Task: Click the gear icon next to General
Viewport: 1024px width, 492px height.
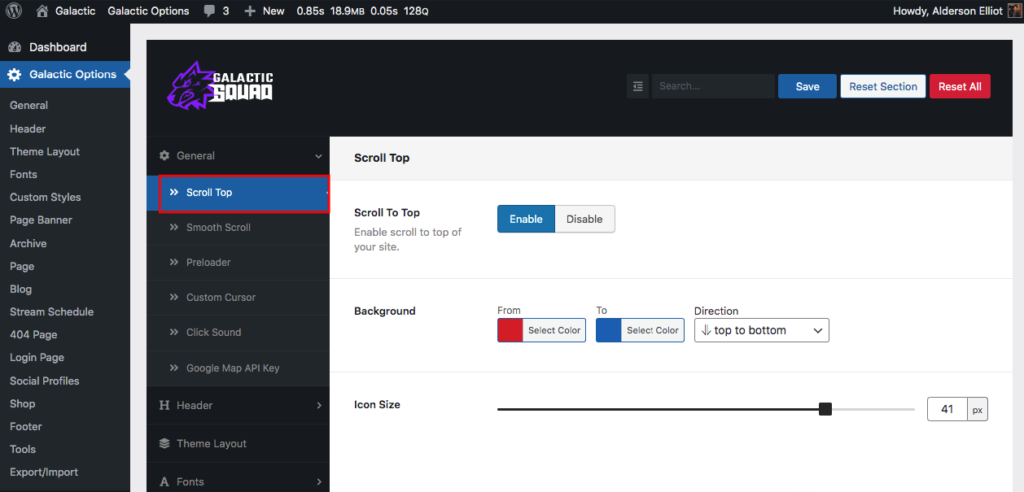Action: [x=165, y=156]
